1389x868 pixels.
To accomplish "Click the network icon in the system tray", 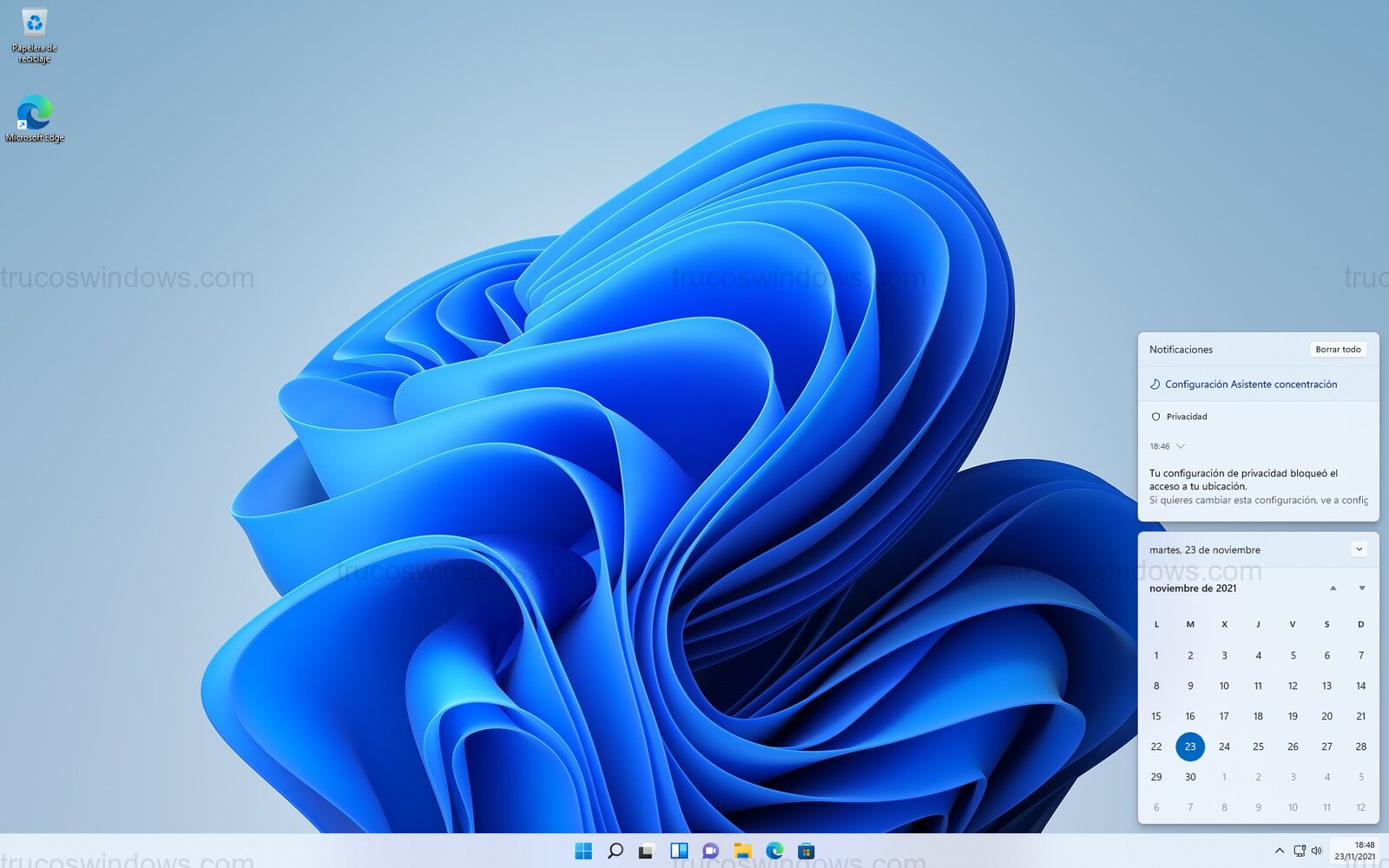I will (x=1300, y=852).
